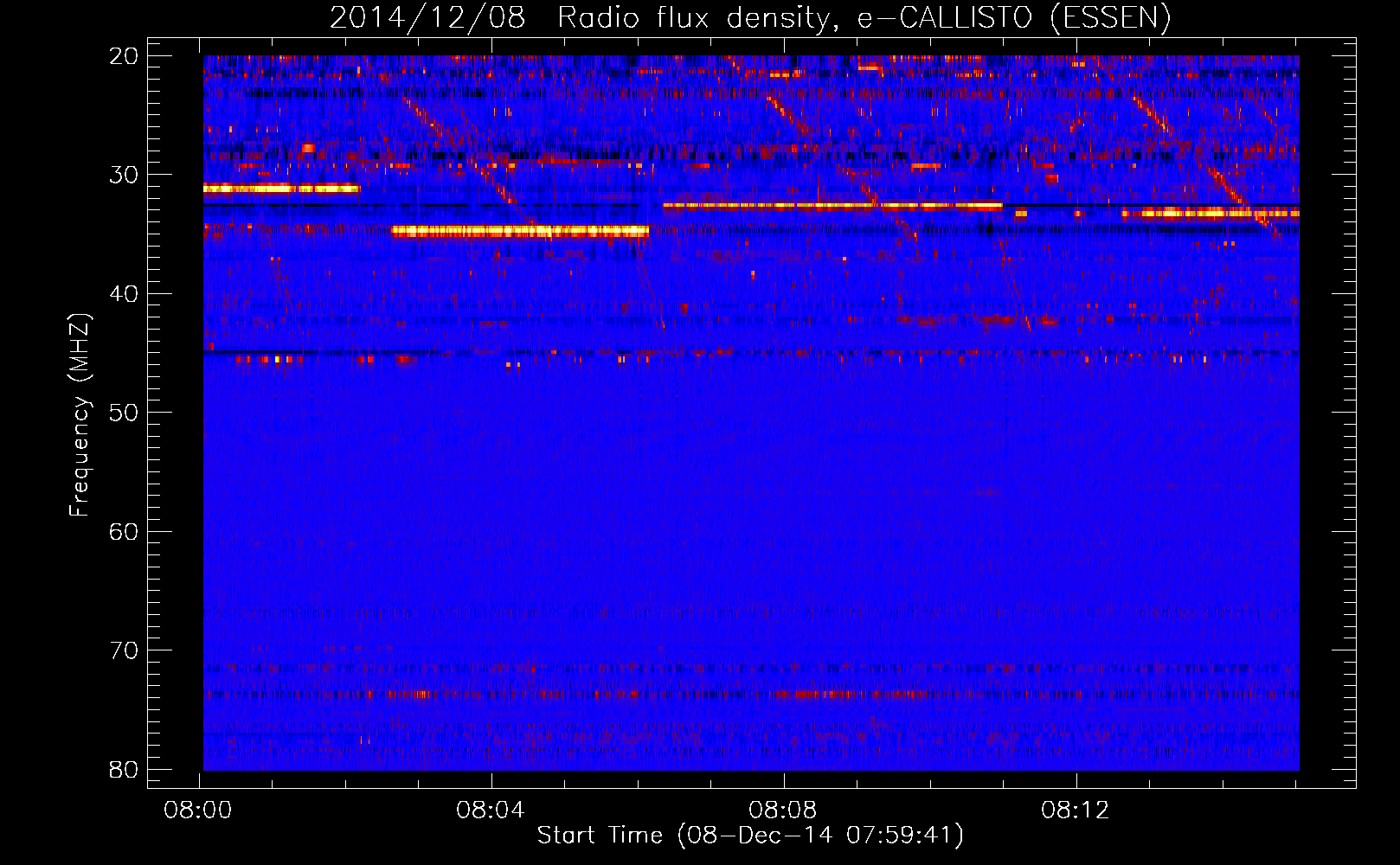The height and width of the screenshot is (865, 1400).
Task: Select the '08:04' time tick label
Action: coord(491,811)
